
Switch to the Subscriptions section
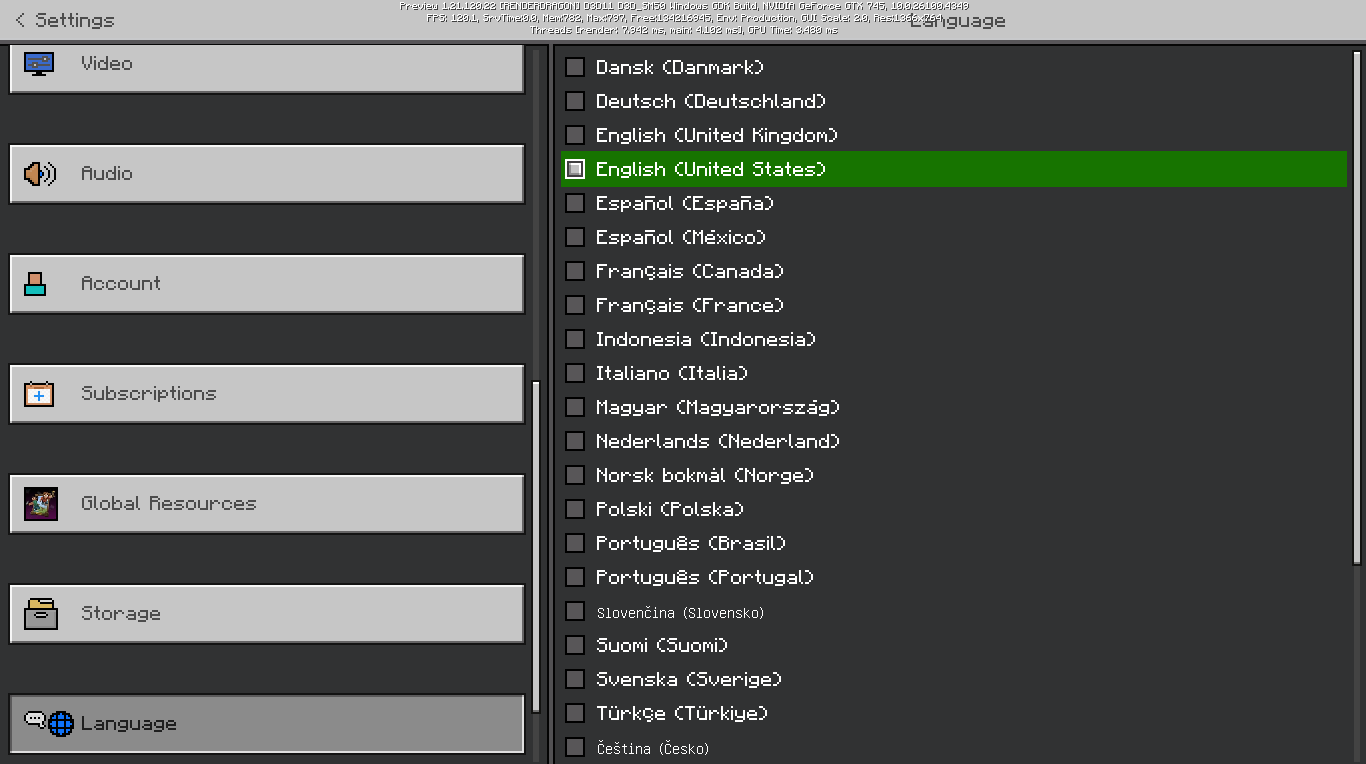click(267, 394)
